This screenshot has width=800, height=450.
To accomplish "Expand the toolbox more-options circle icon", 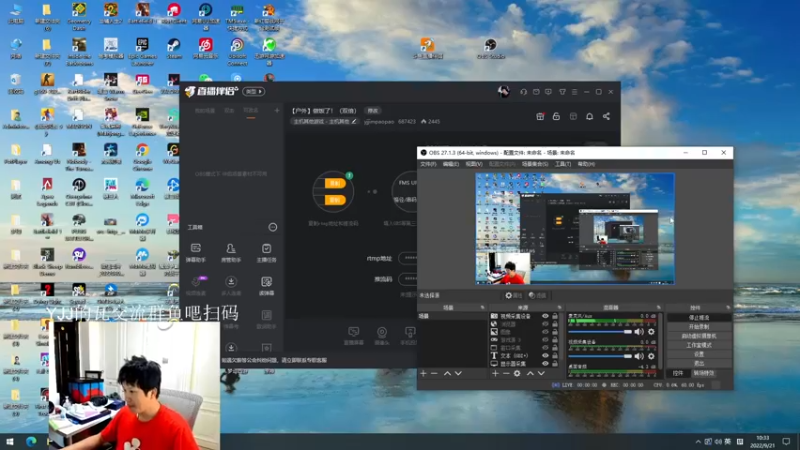I will pos(273,227).
